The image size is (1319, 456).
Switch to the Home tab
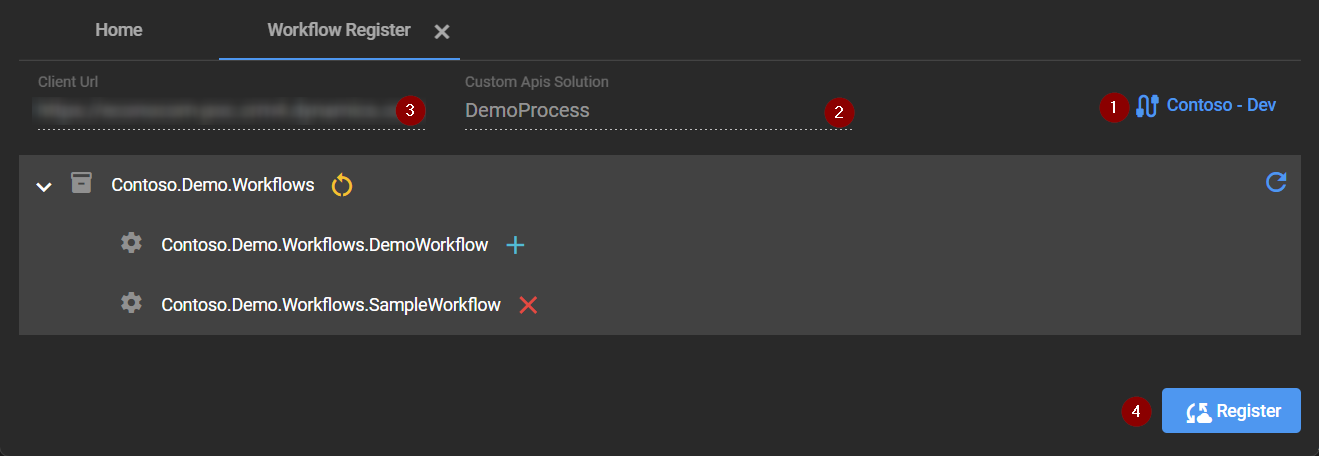tap(118, 30)
